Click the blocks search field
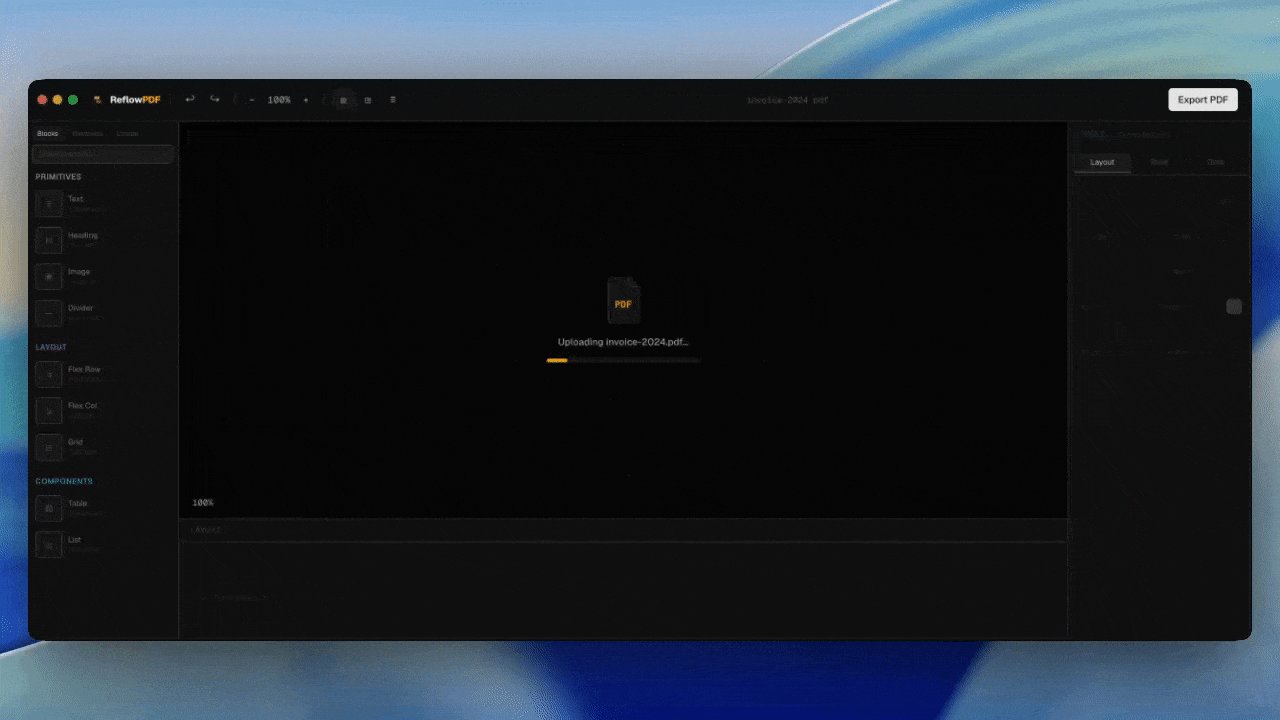1280x720 pixels. point(103,154)
